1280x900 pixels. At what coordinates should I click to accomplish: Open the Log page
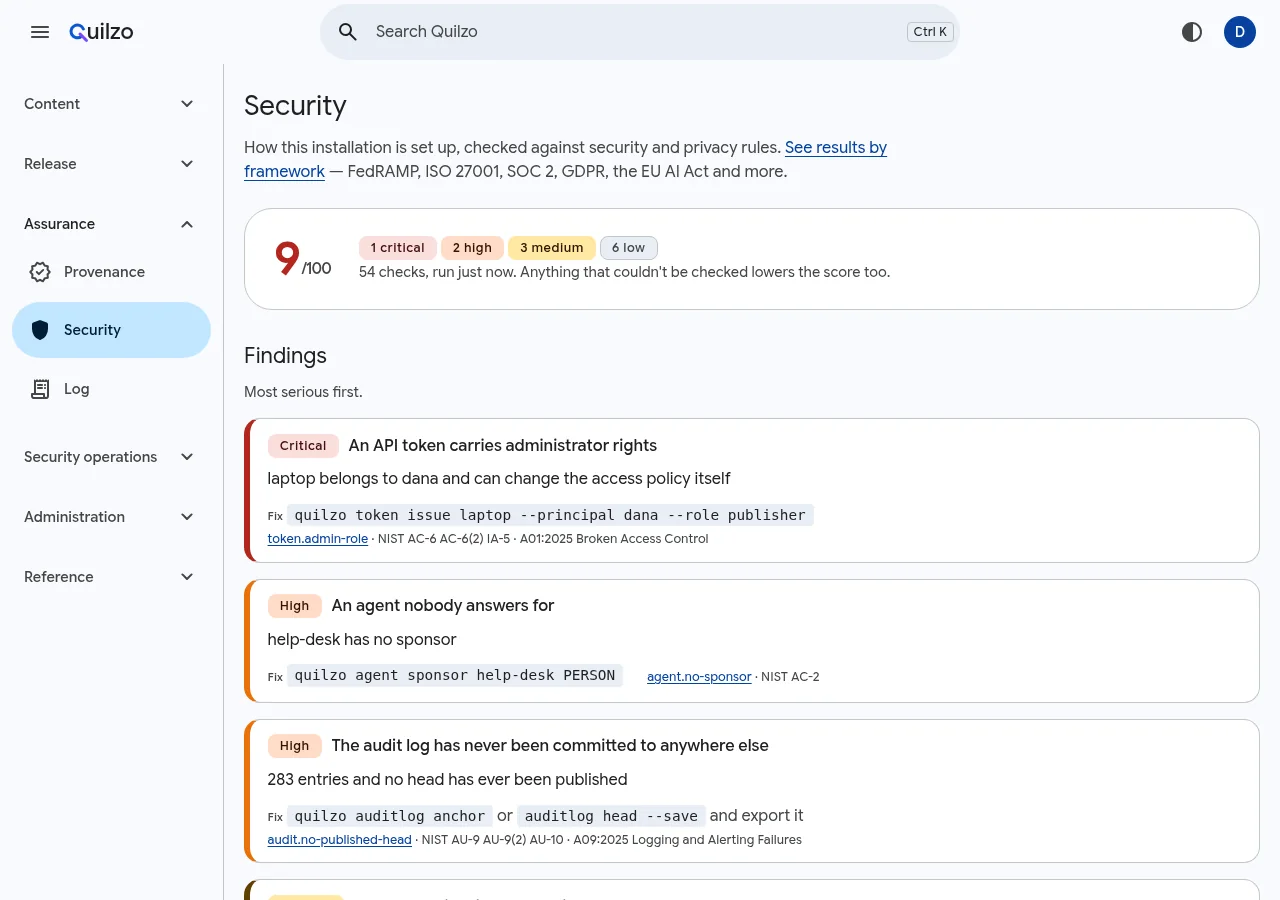[111, 389]
